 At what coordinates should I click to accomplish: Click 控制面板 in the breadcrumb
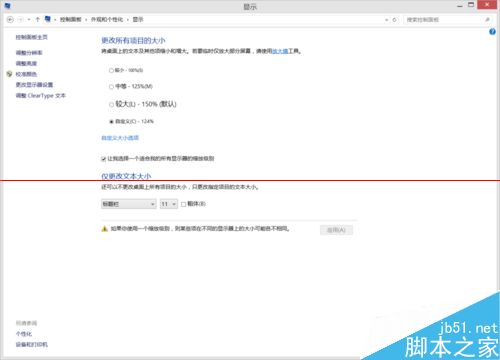pyautogui.click(x=71, y=20)
